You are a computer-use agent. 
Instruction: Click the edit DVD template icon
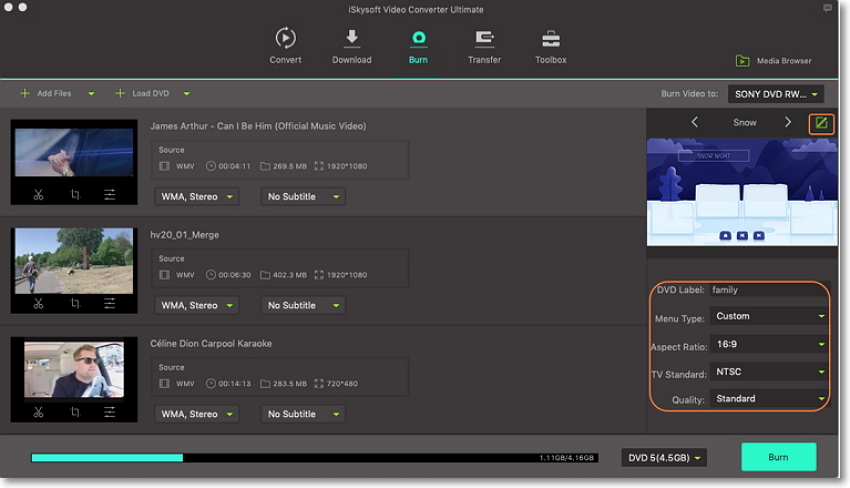(822, 123)
